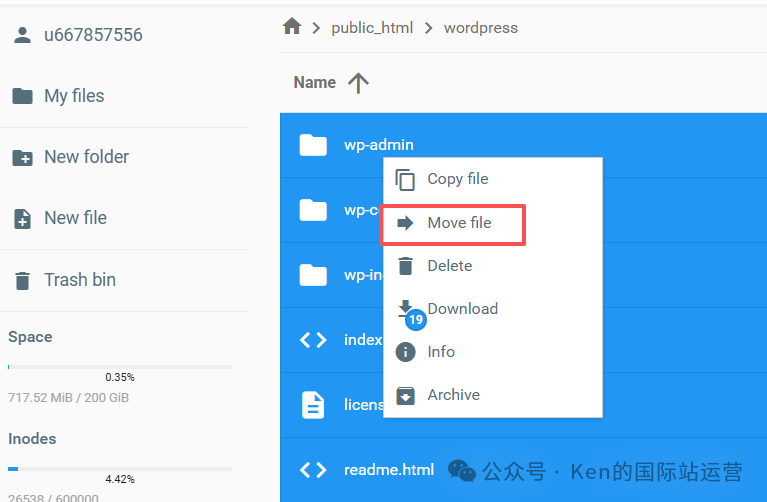Open My files in the sidebar
Screen dimensions: 767x502
pos(74,96)
